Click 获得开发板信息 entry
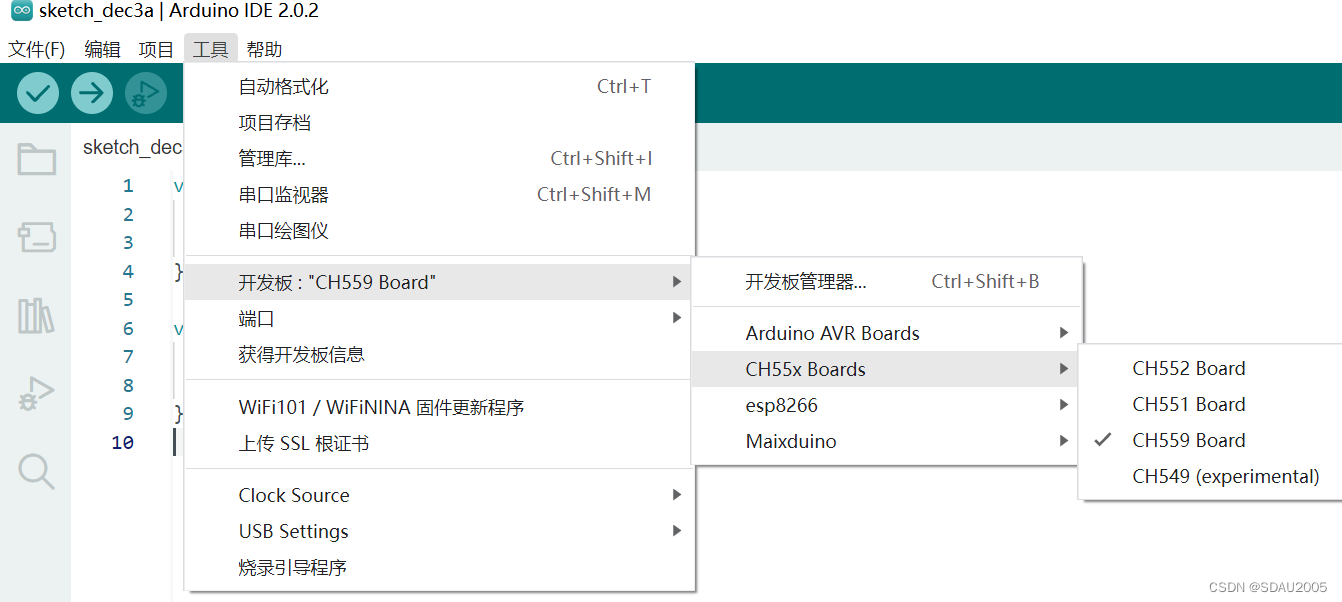 [301, 355]
